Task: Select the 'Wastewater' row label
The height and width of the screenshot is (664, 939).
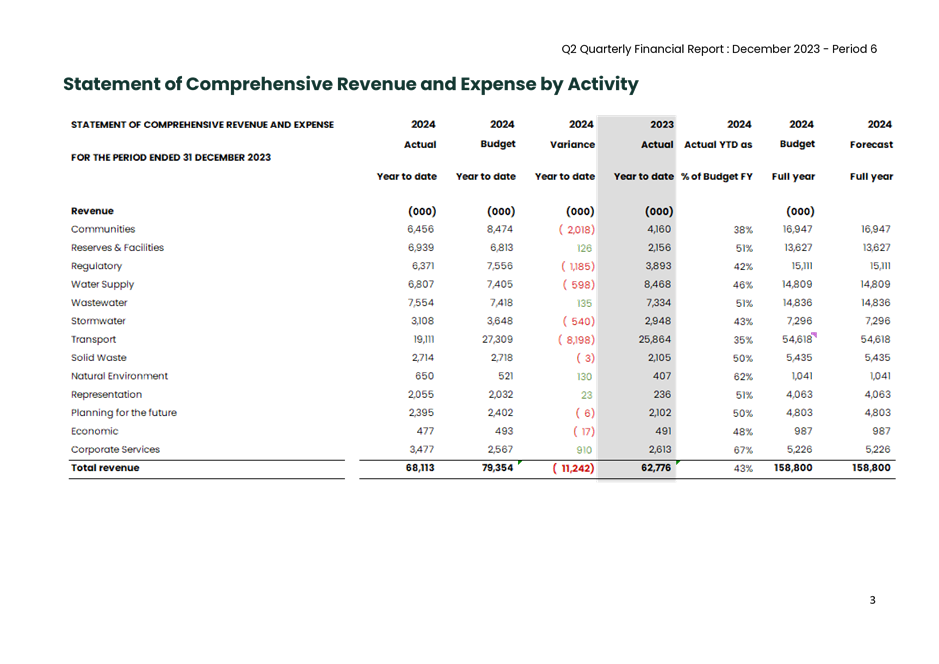Action: pyautogui.click(x=99, y=303)
